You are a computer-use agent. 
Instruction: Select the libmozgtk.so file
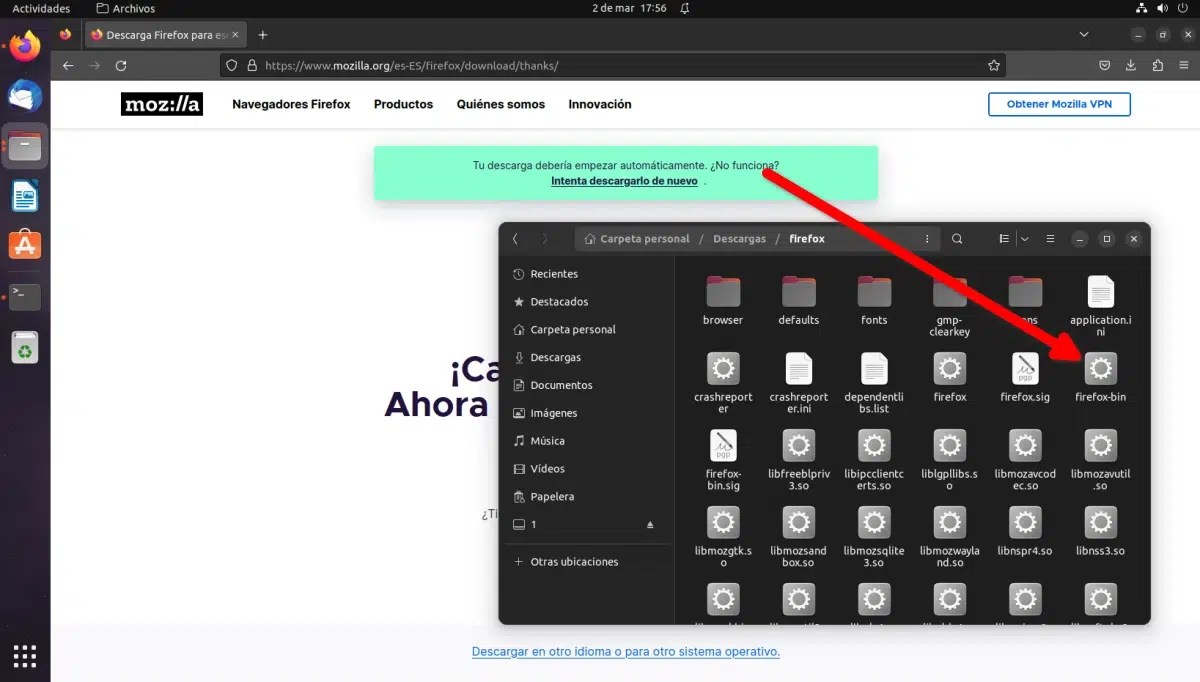[x=723, y=538]
